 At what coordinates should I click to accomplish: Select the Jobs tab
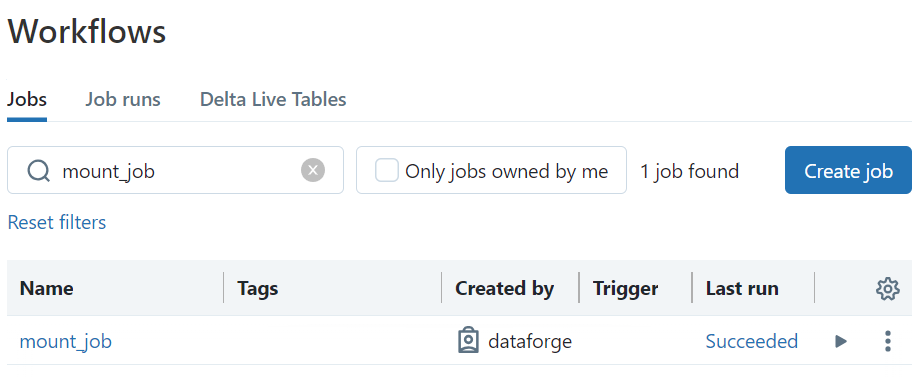[27, 99]
